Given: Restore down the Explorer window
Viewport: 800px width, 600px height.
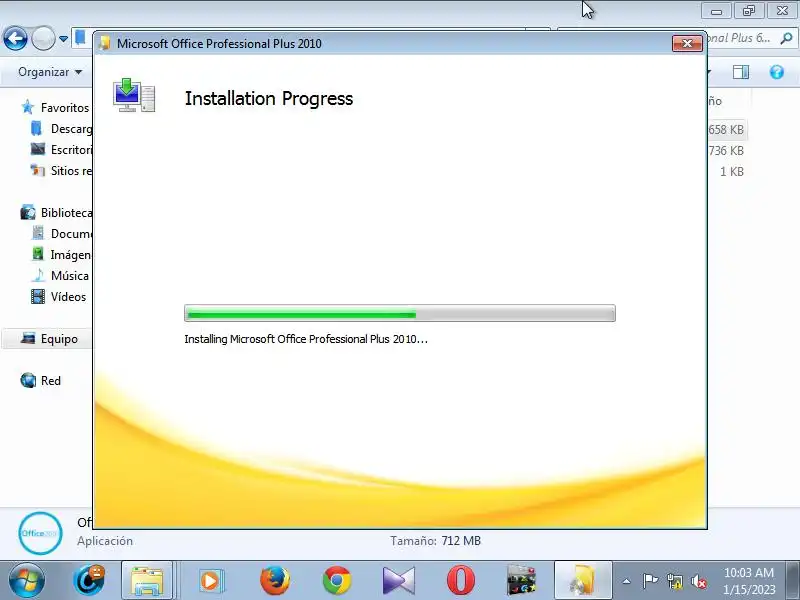Looking at the screenshot, I should click(x=748, y=11).
